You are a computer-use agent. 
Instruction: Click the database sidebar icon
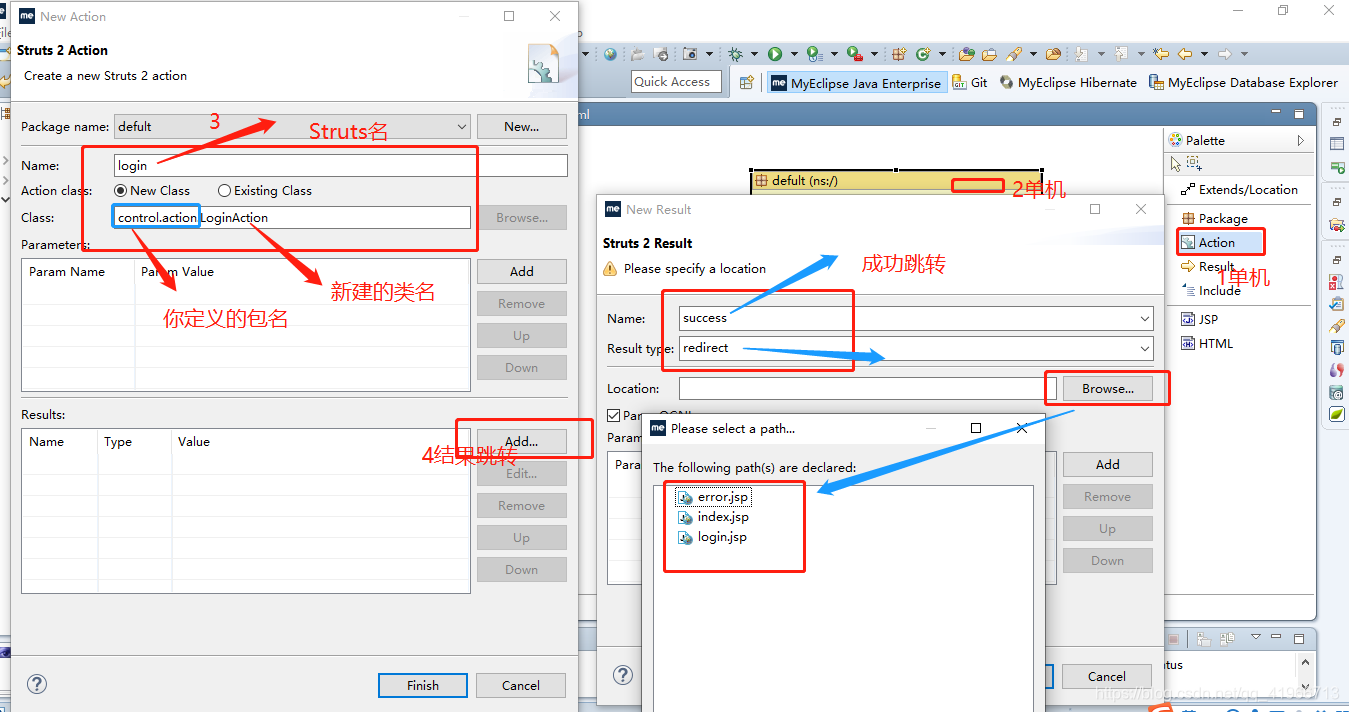click(x=1337, y=348)
